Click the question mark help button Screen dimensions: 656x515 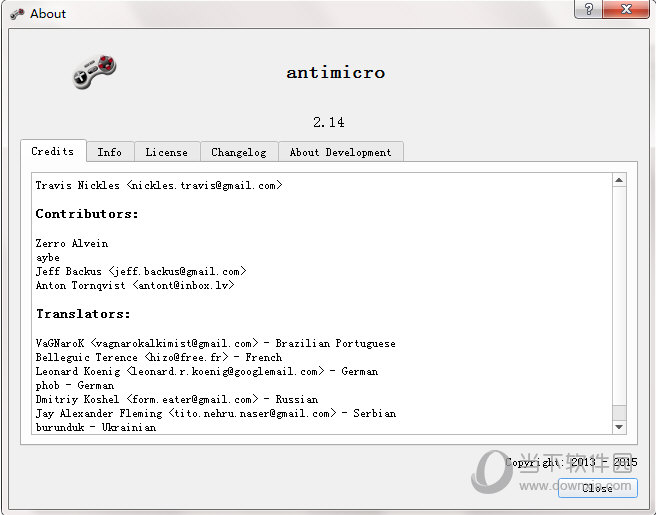pos(589,9)
